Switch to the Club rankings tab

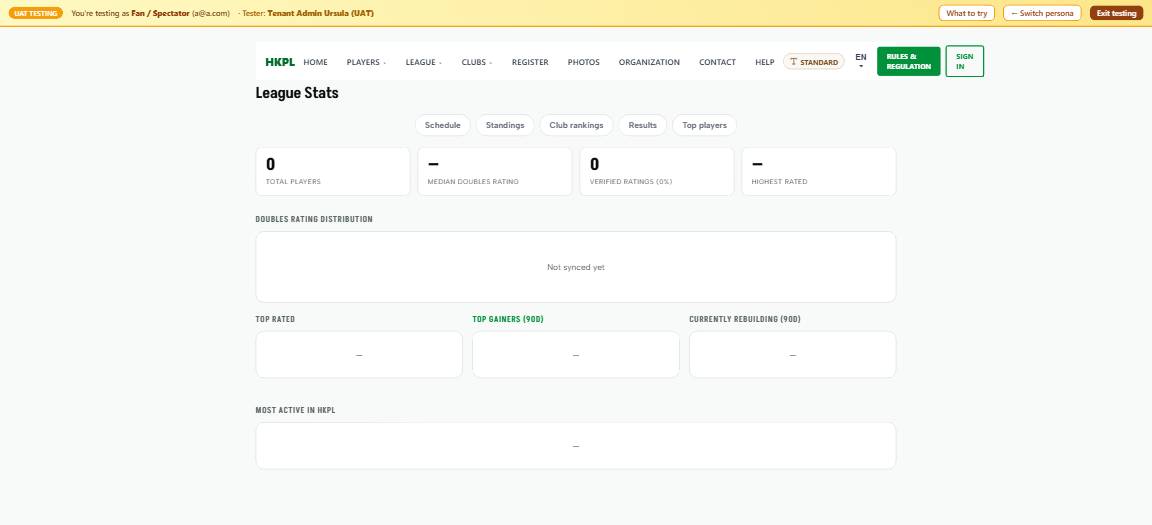click(576, 125)
